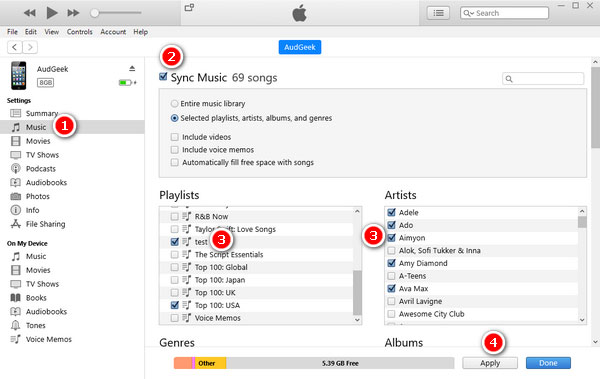Open Movies under Settings
This screenshot has height=379, width=600.
coord(38,141)
